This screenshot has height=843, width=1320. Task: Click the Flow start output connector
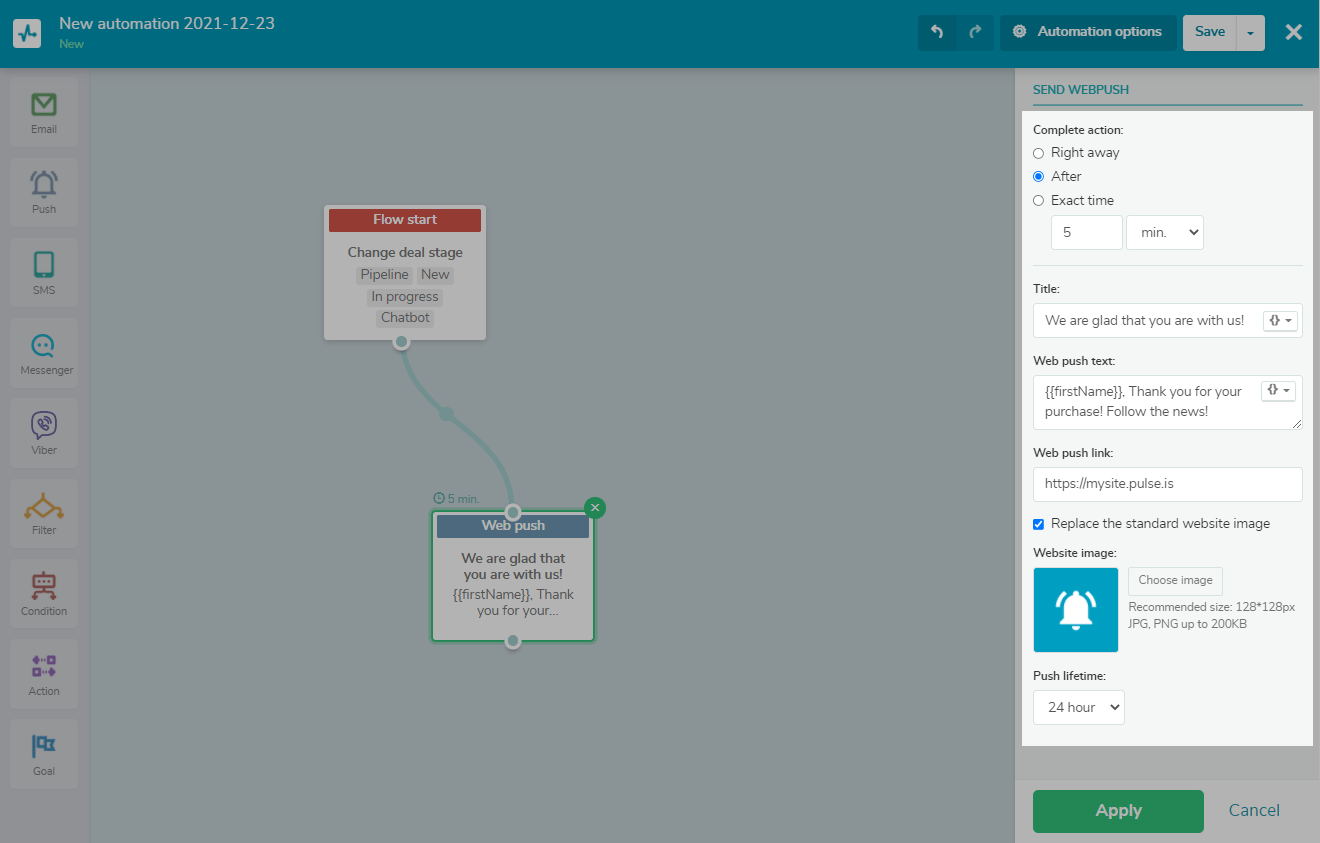click(401, 341)
